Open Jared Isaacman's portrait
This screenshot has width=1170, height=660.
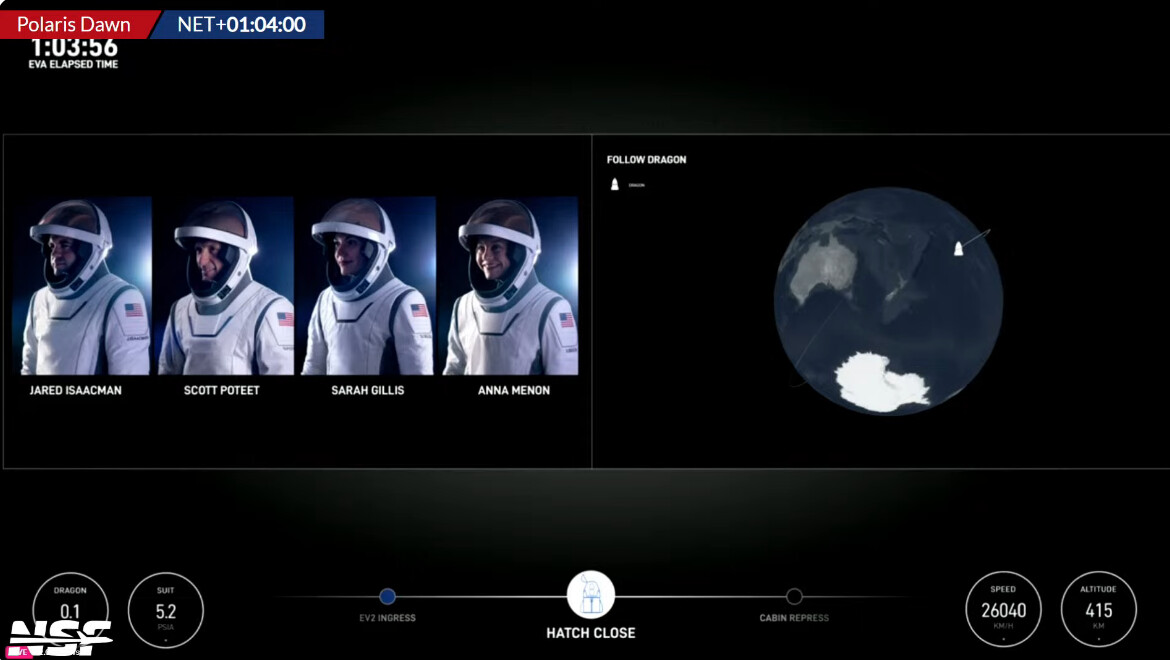pos(83,286)
